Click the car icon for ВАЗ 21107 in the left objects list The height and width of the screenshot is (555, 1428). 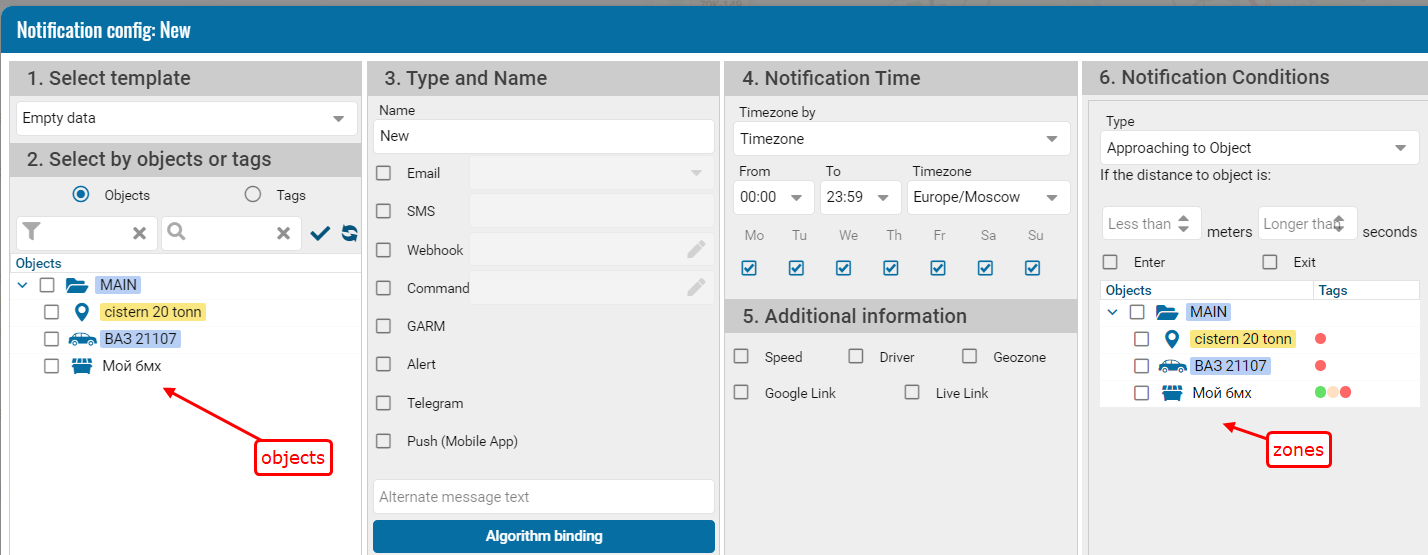[82, 339]
